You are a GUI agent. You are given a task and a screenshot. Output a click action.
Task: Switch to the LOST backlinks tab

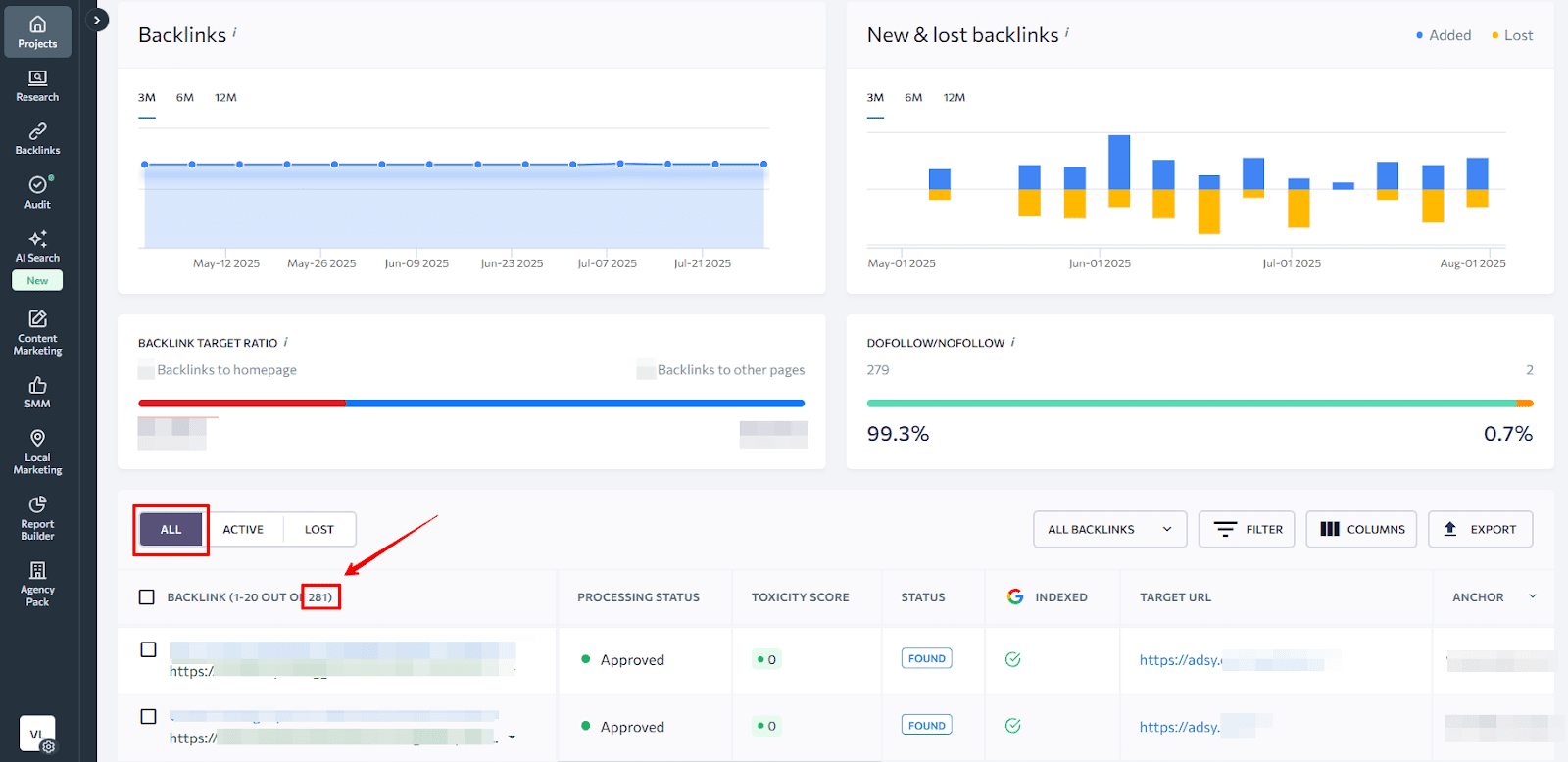pos(319,530)
